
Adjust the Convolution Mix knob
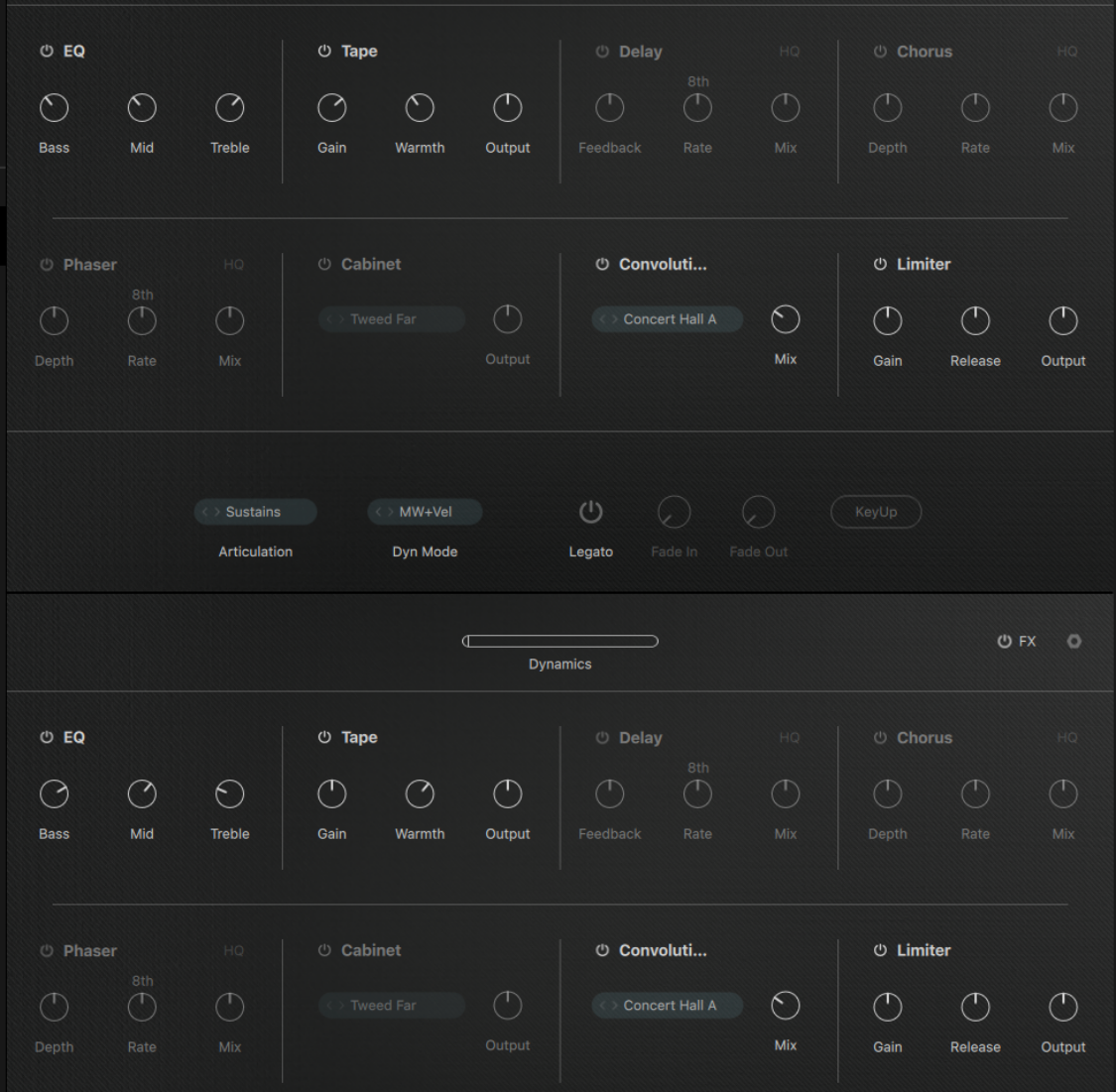[x=785, y=320]
